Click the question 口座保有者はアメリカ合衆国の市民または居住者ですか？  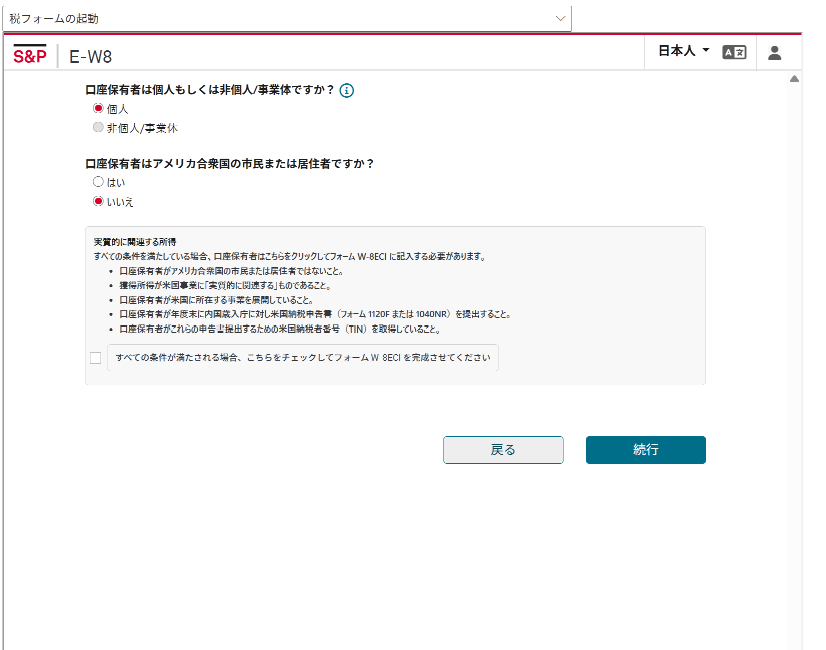(x=230, y=164)
